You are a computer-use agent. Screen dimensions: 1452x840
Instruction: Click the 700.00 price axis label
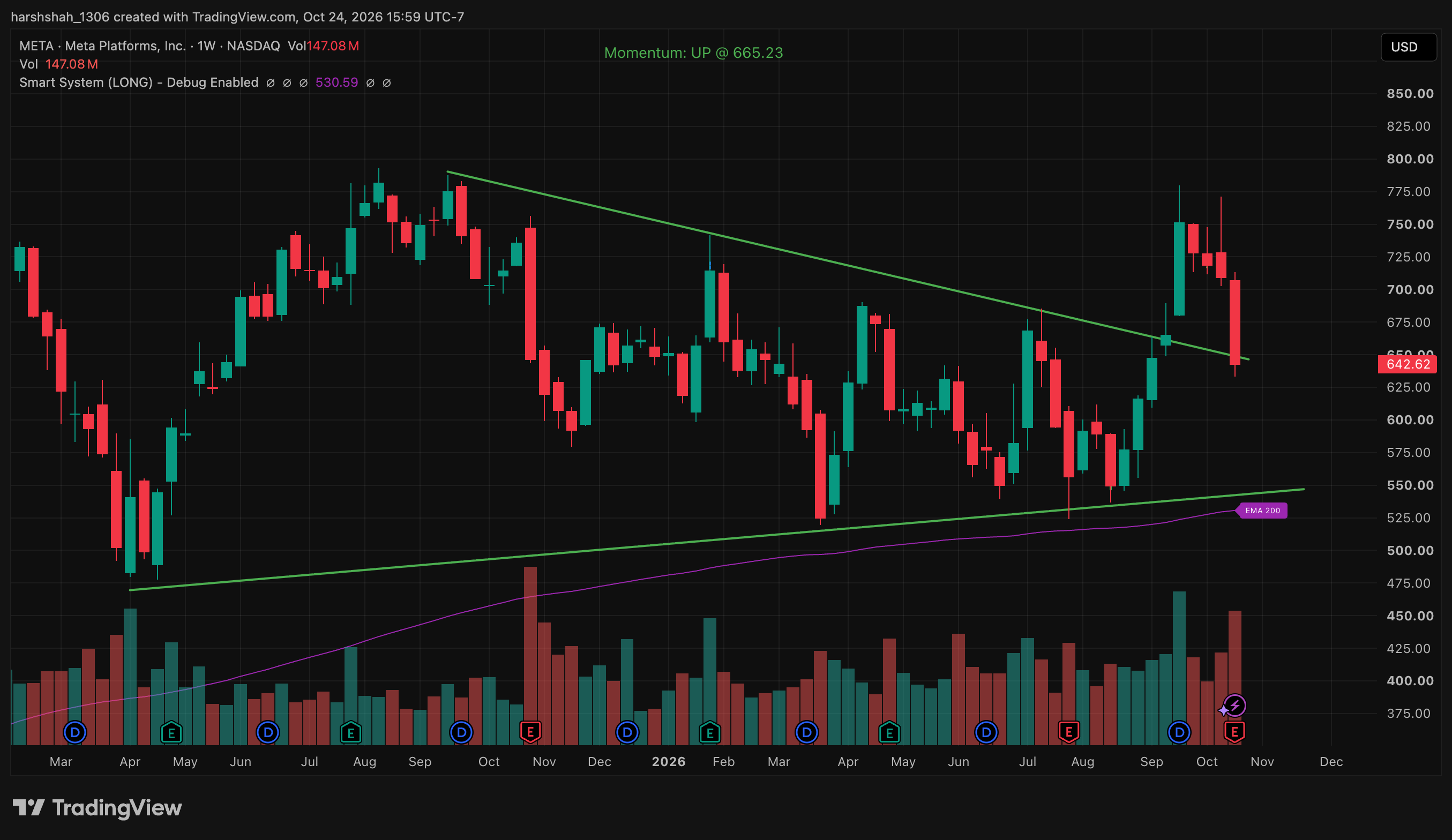click(x=1410, y=290)
